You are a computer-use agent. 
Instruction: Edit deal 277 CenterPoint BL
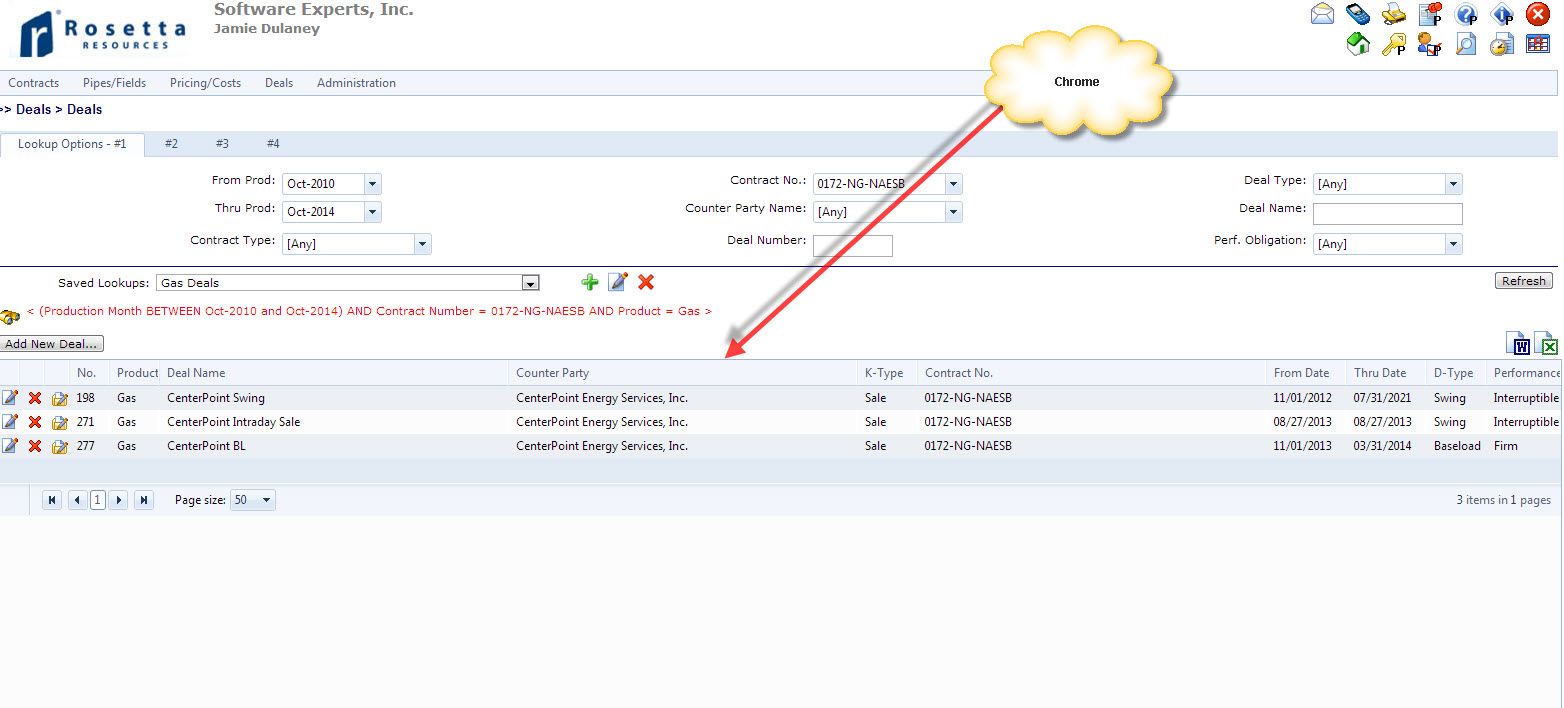pos(10,445)
